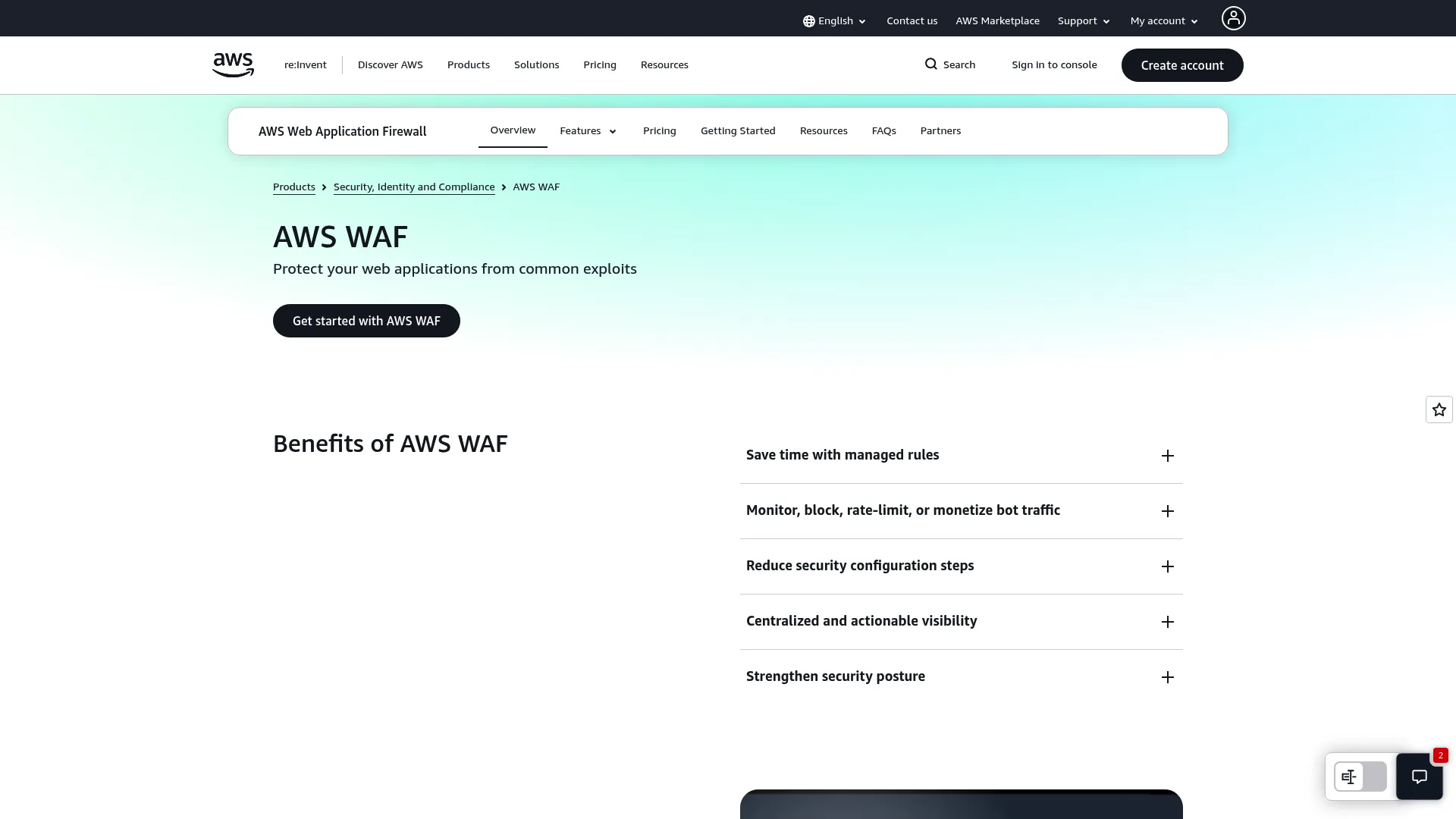Expand Save time with managed rules
Viewport: 1456px width, 819px height.
[961, 456]
